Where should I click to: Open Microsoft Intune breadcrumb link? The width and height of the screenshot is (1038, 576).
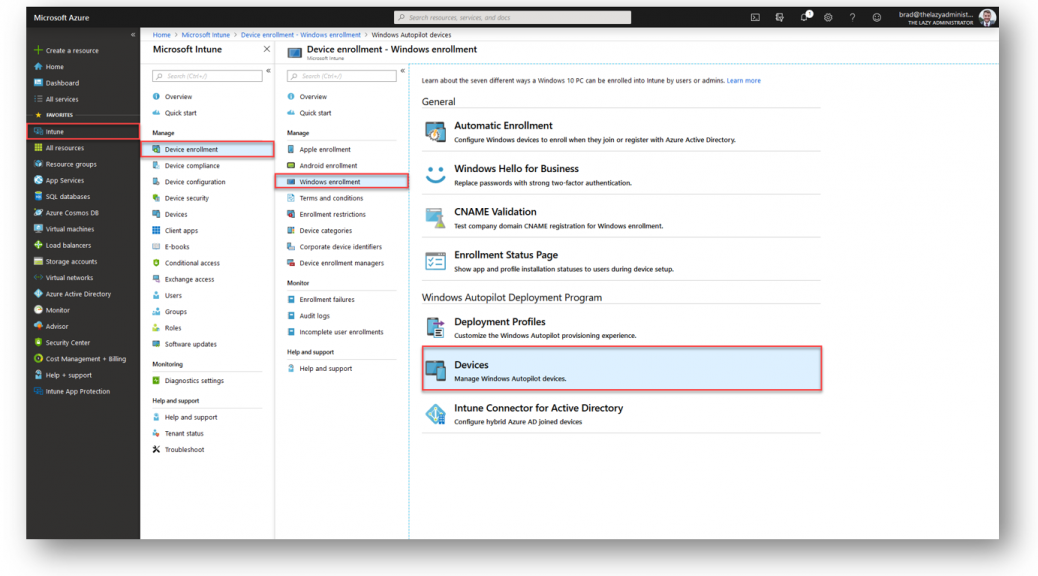(x=206, y=35)
